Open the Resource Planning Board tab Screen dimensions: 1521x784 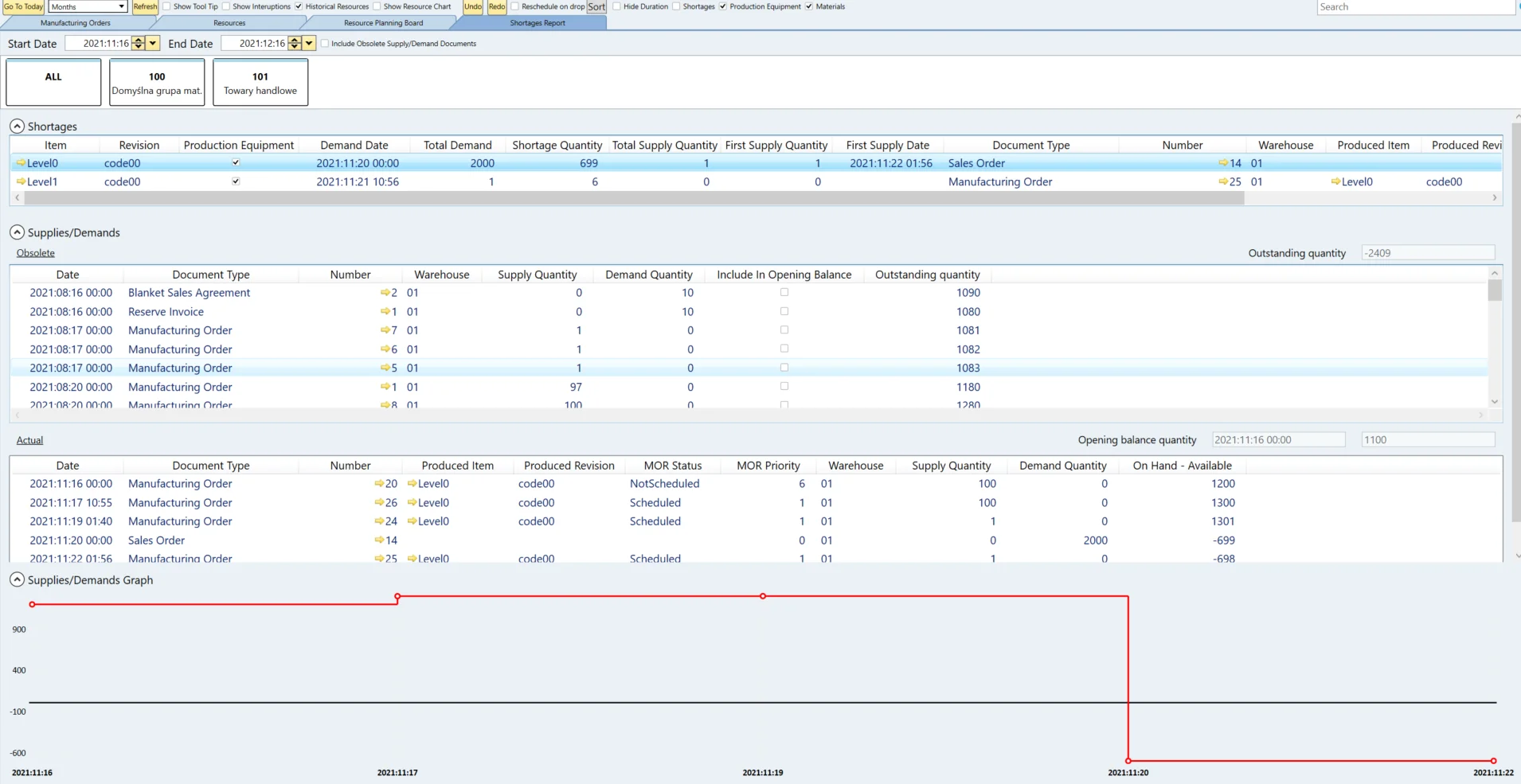[x=383, y=23]
